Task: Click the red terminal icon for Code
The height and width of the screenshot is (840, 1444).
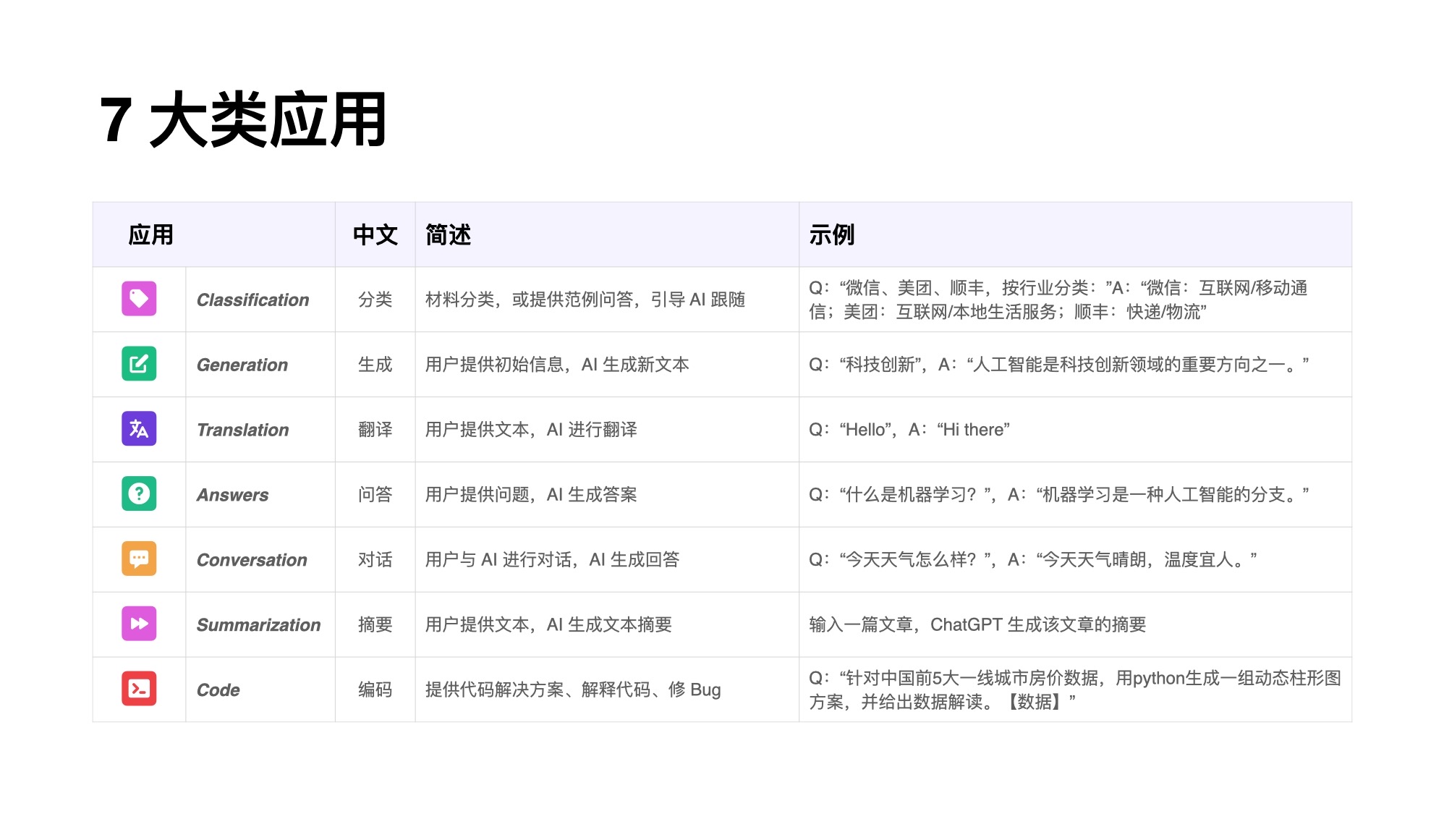Action: [139, 689]
